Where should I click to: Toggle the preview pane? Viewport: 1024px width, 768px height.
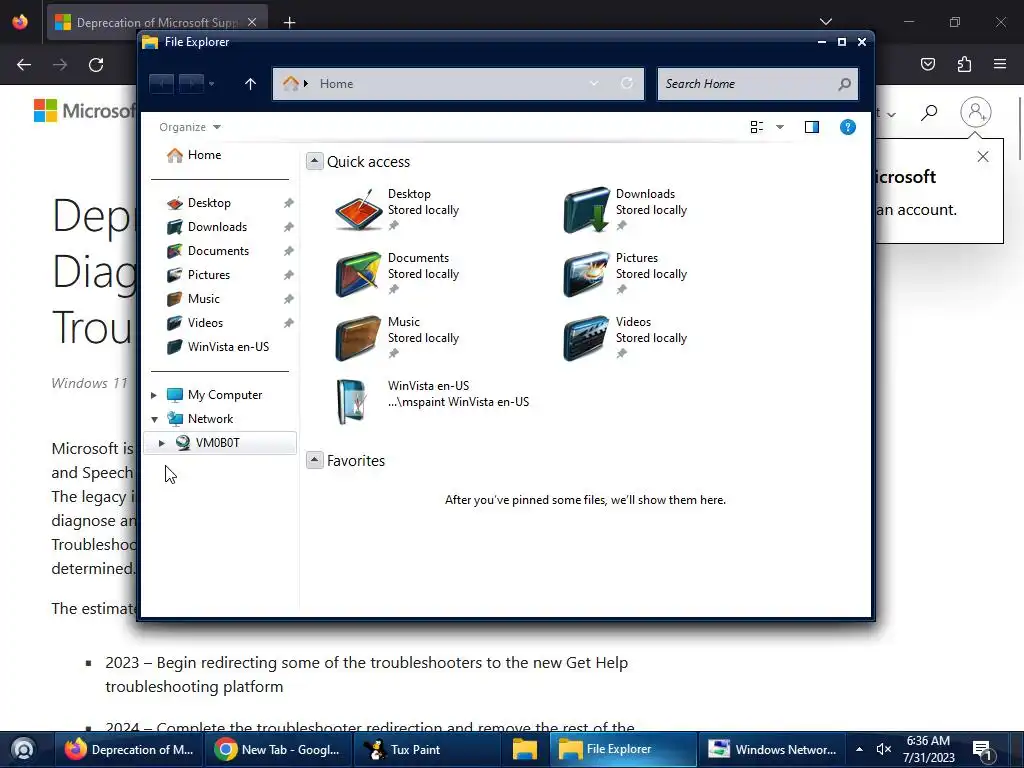(812, 127)
